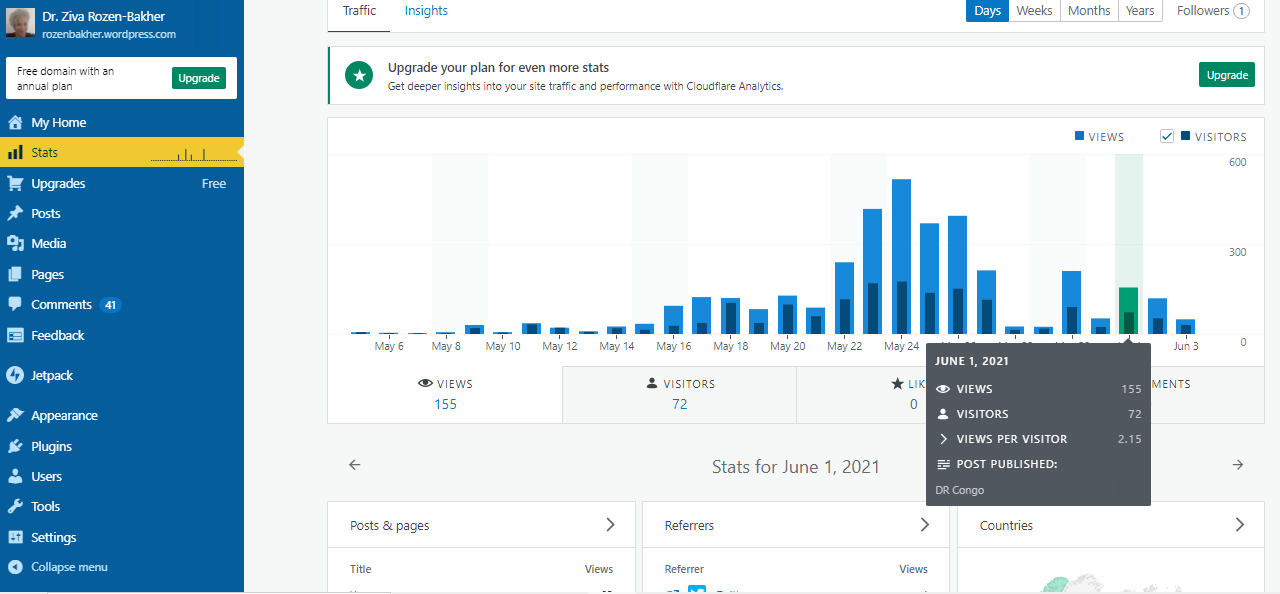Click the Views Per Visitor row in tooltip
Viewport: 1280px width, 594px height.
(1038, 439)
